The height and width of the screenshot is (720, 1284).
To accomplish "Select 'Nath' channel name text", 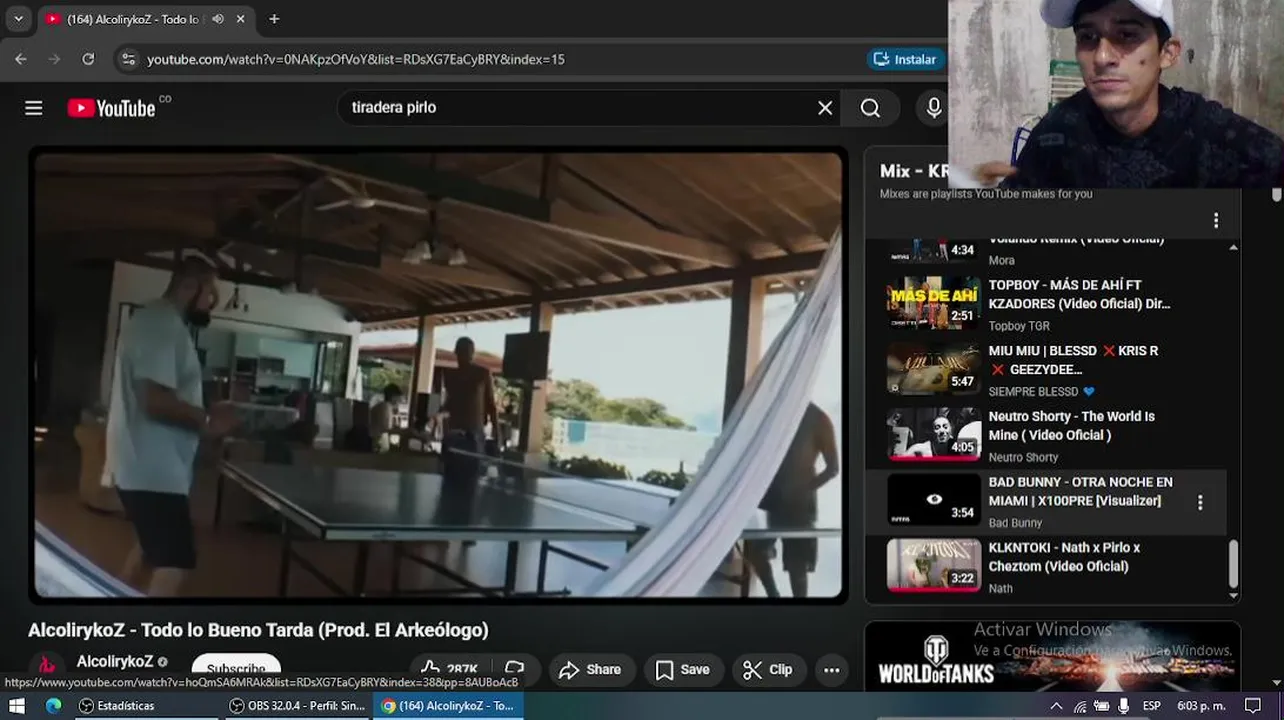I will [x=1001, y=588].
